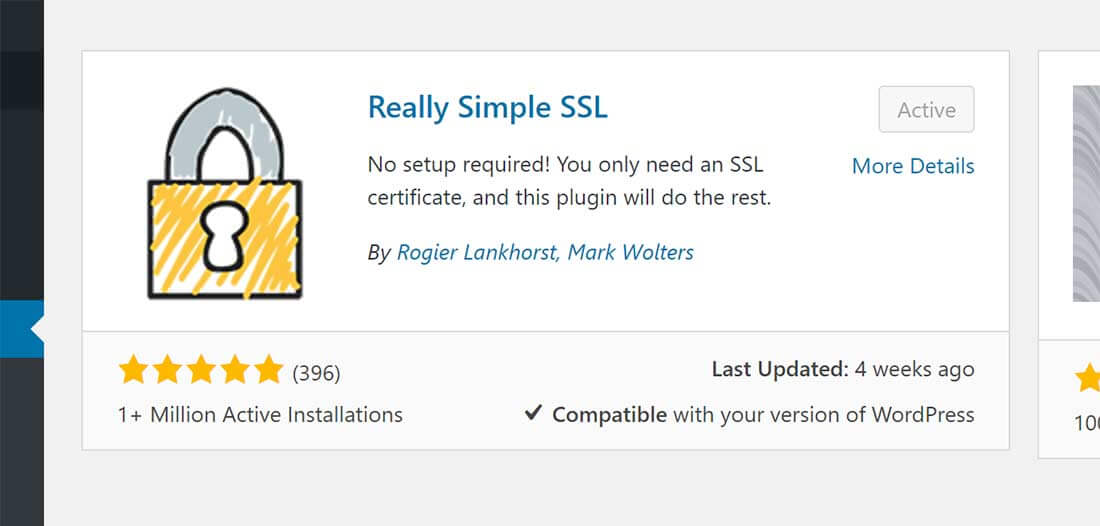Select the darker sidebar item at top

(22, 80)
